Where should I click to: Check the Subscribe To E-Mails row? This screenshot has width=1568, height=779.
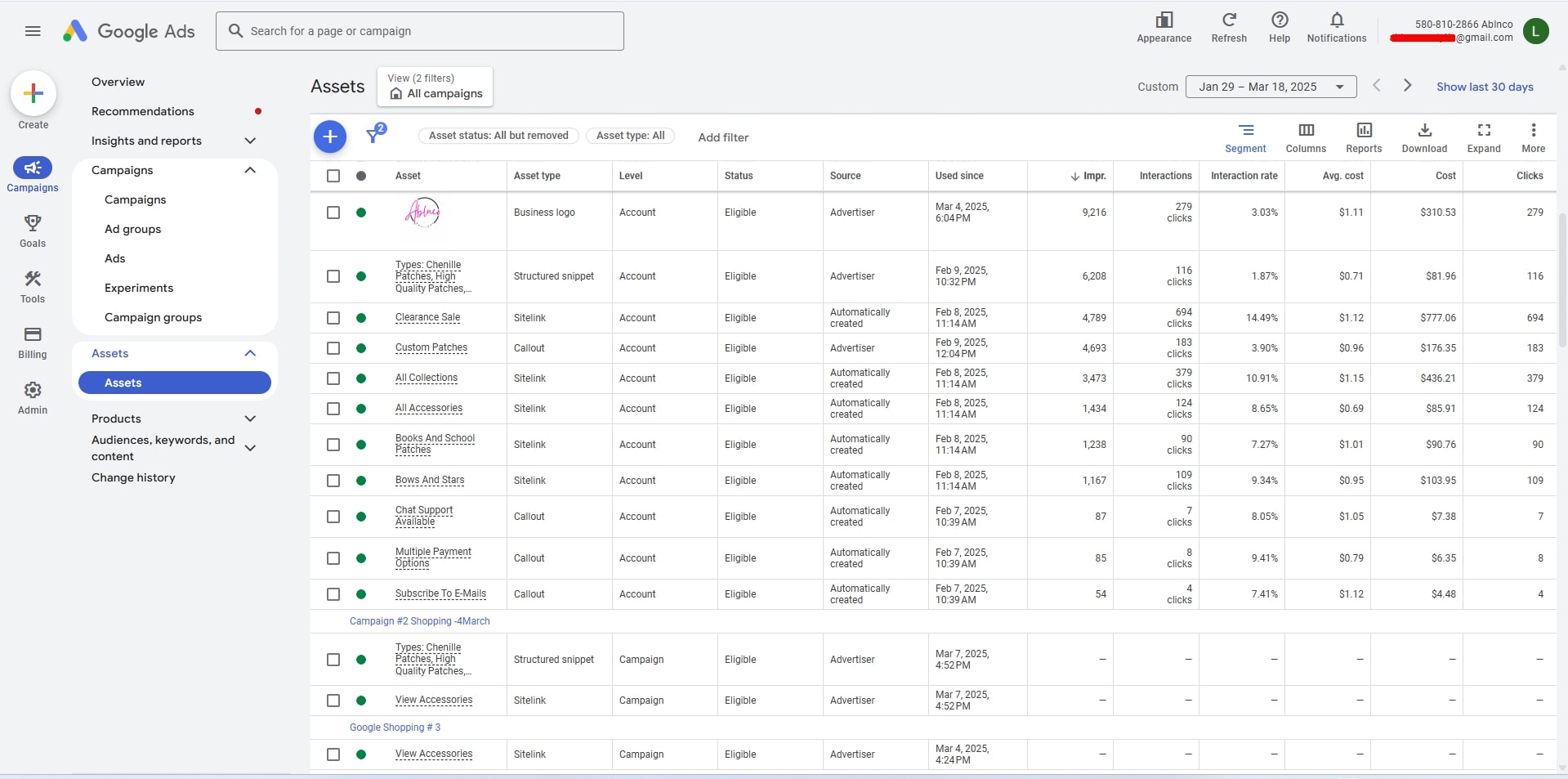(333, 594)
